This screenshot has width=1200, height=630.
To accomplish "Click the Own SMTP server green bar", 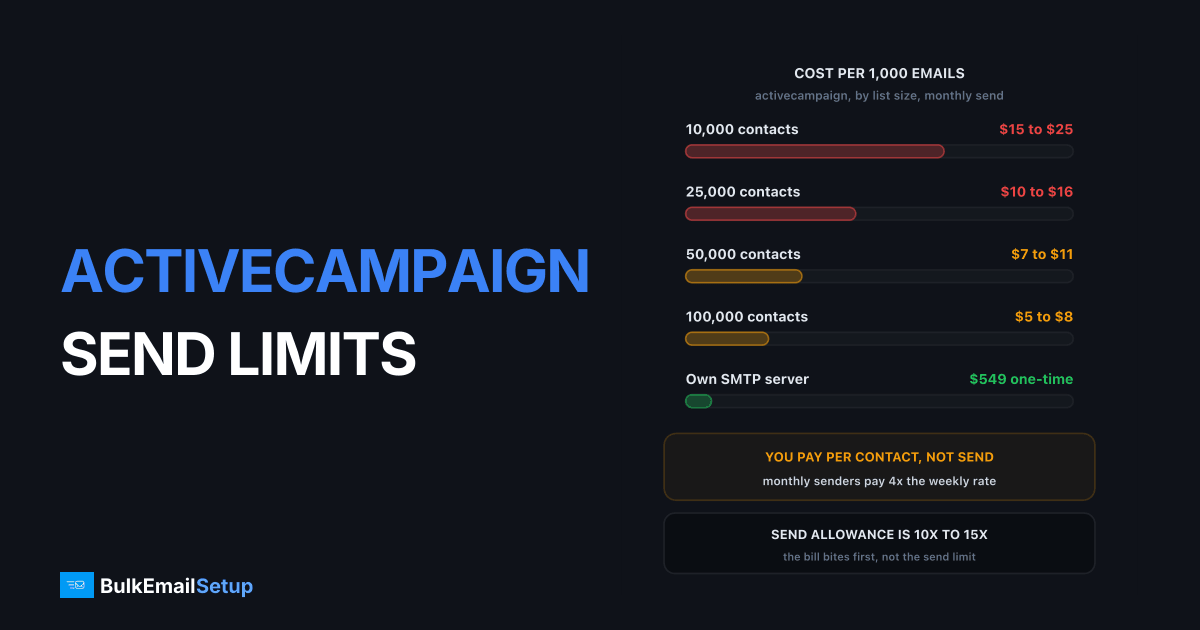I will coord(698,401).
